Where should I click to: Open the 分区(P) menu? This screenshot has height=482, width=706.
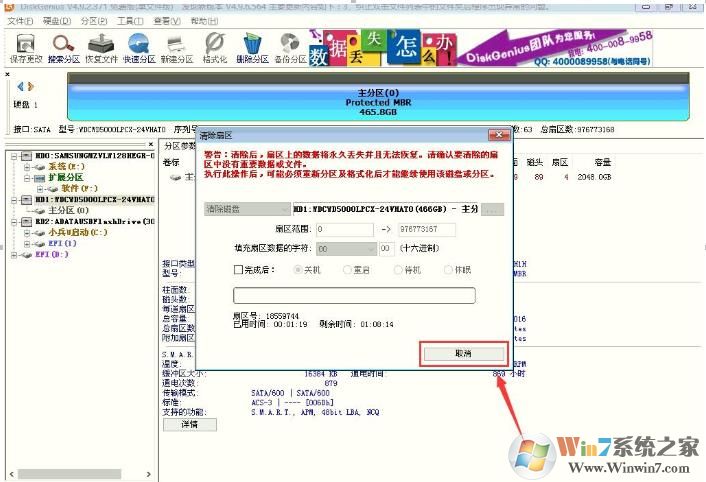click(x=94, y=21)
